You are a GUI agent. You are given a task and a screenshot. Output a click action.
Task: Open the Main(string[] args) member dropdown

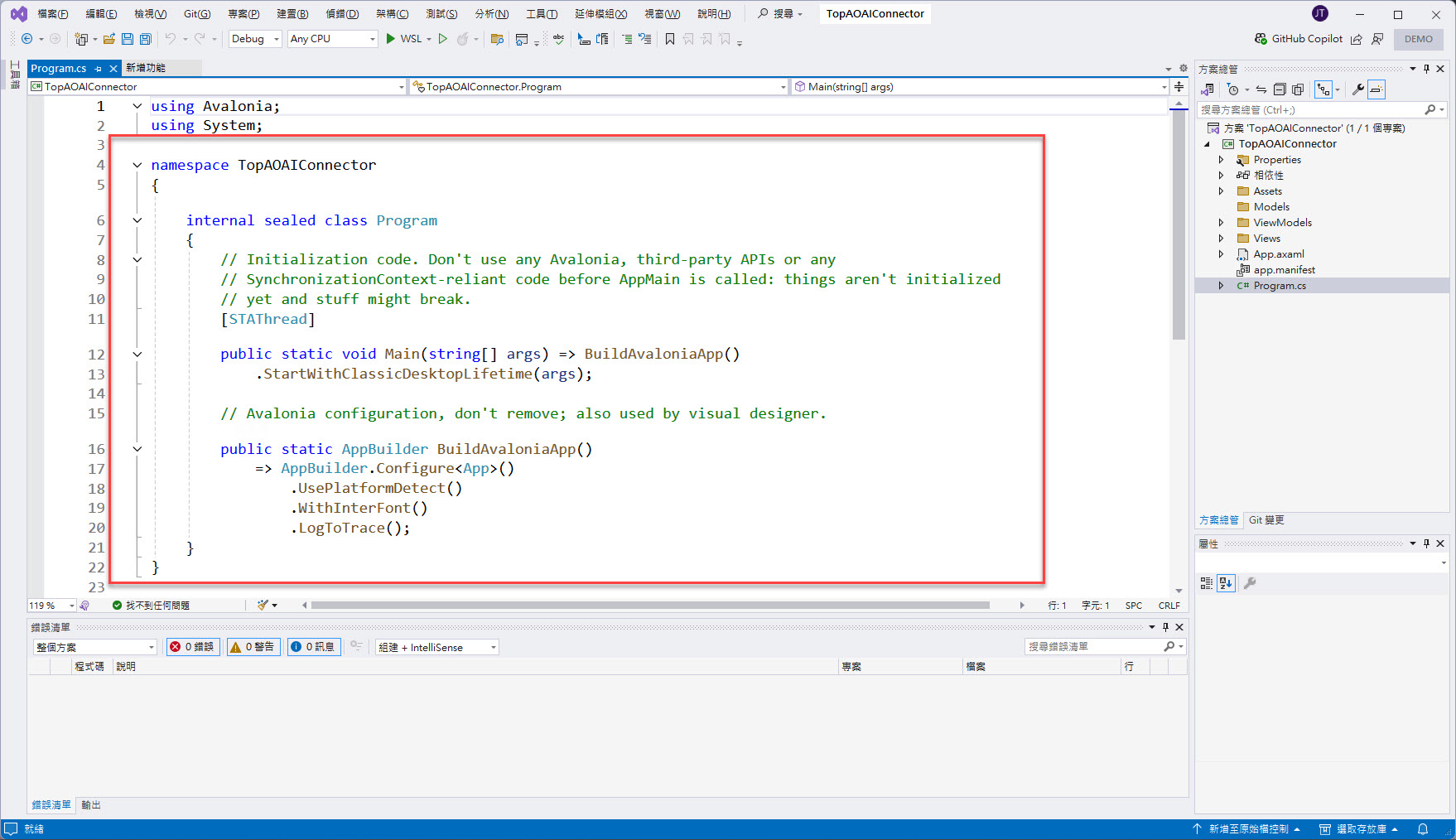(980, 86)
